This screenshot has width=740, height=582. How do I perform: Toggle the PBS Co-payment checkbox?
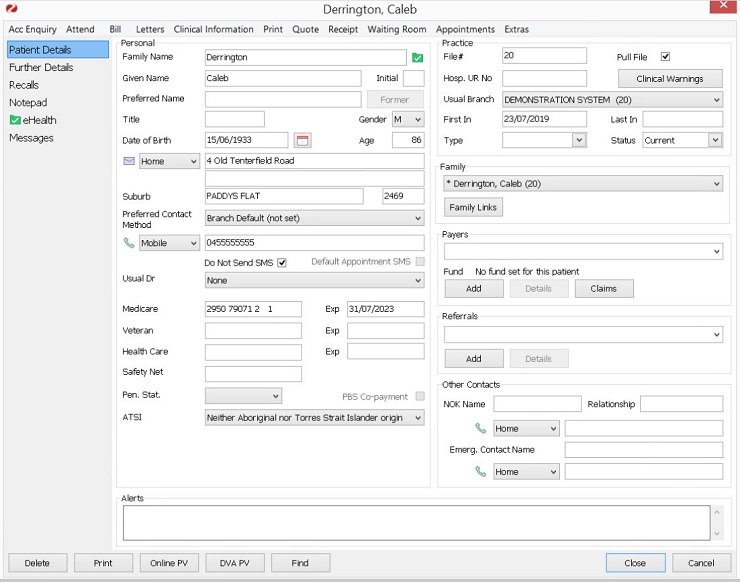tap(420, 396)
